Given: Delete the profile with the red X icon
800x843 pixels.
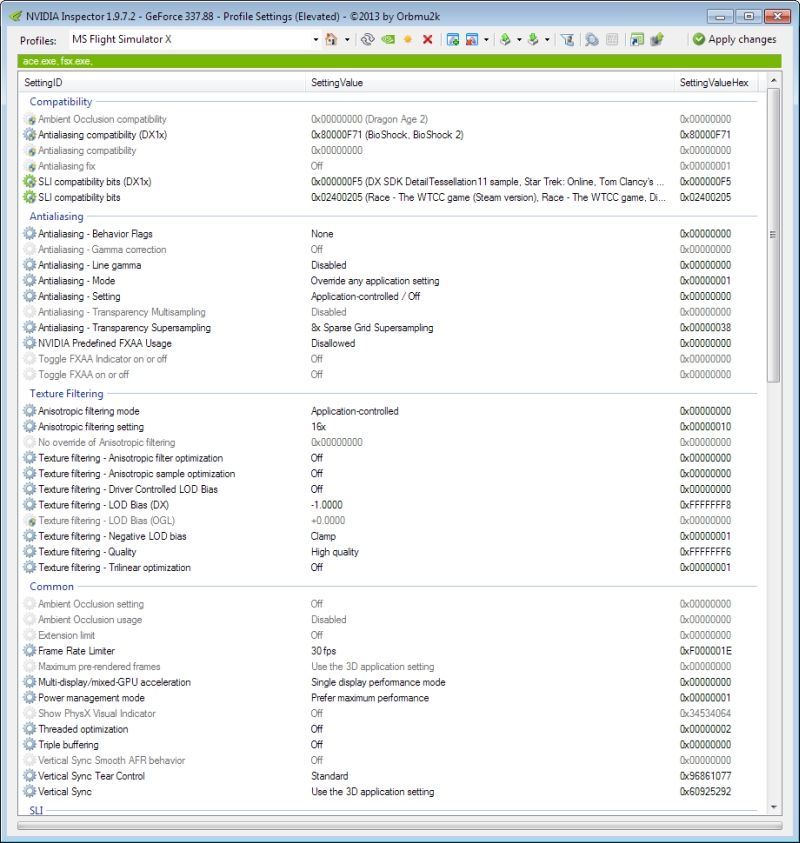Looking at the screenshot, I should point(428,39).
